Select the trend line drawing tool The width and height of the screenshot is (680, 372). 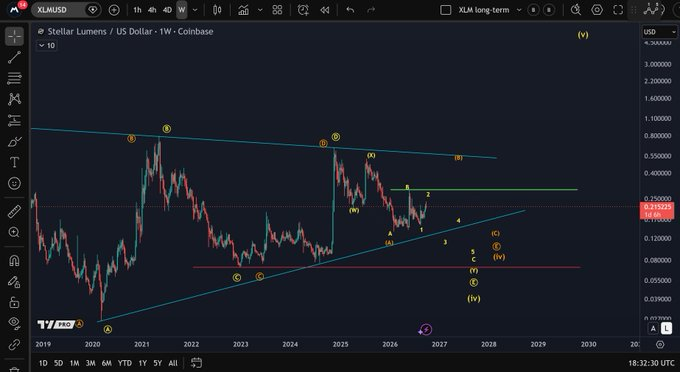[x=14, y=57]
